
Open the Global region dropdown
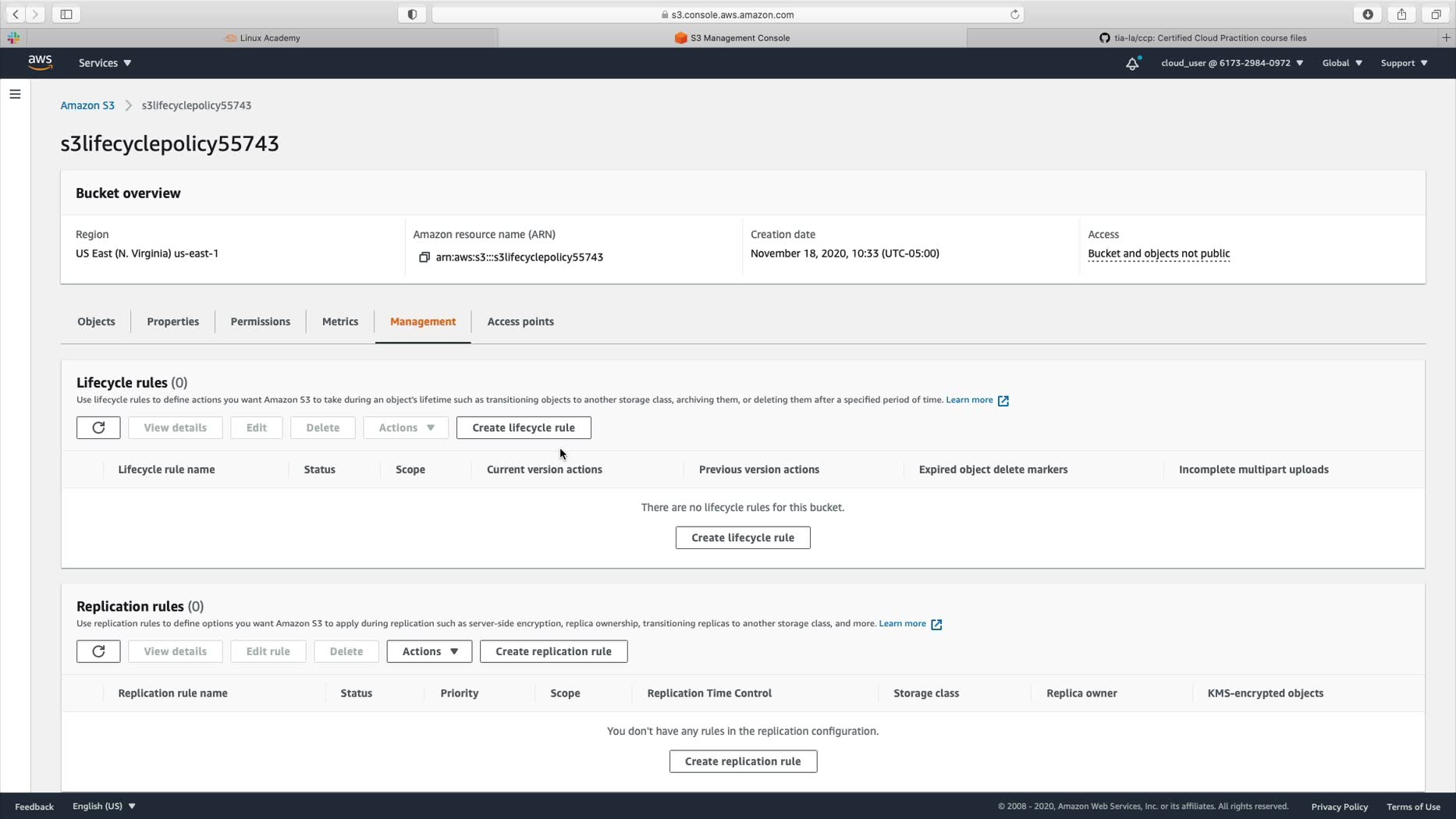(1342, 63)
